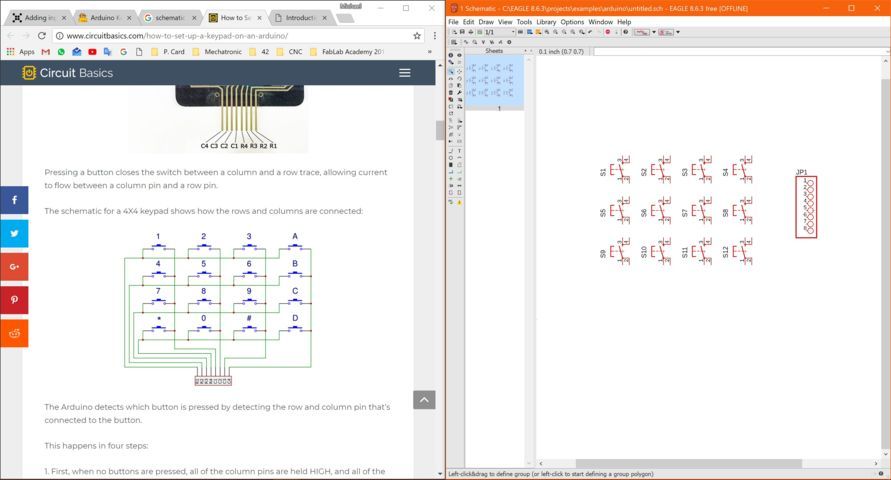The image size is (891, 480).
Task: Share page via Google Plus side button
Action: [x=14, y=266]
